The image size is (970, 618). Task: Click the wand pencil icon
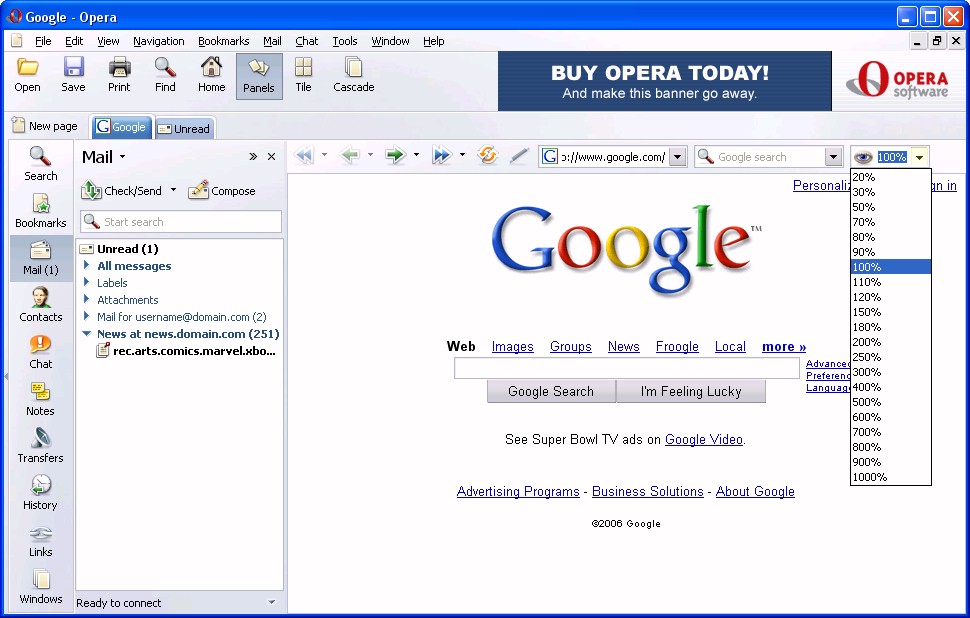pos(518,156)
